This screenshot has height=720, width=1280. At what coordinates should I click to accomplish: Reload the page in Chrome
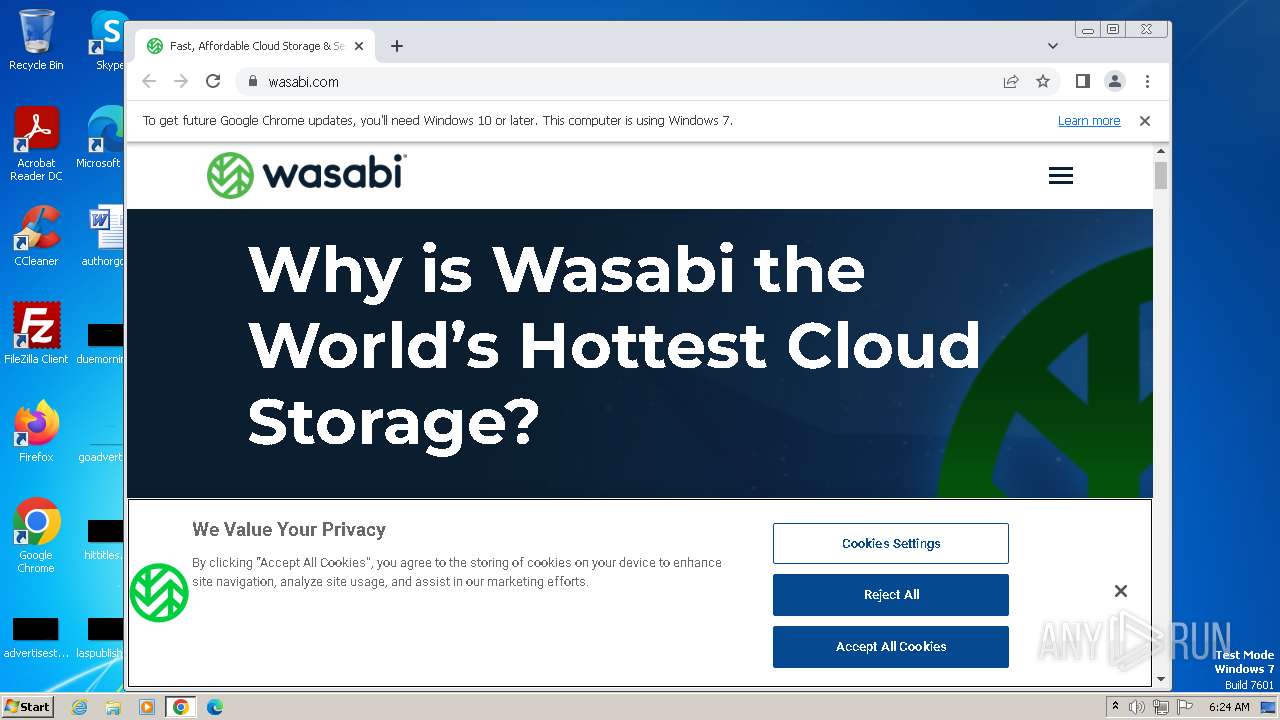213,82
